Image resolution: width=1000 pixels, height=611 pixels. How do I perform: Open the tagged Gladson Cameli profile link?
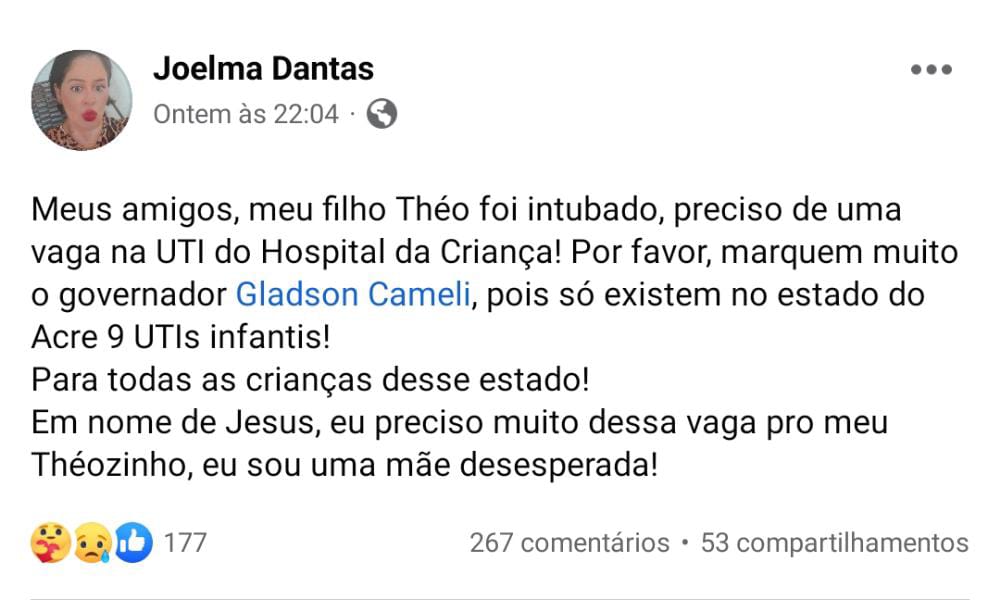[353, 295]
